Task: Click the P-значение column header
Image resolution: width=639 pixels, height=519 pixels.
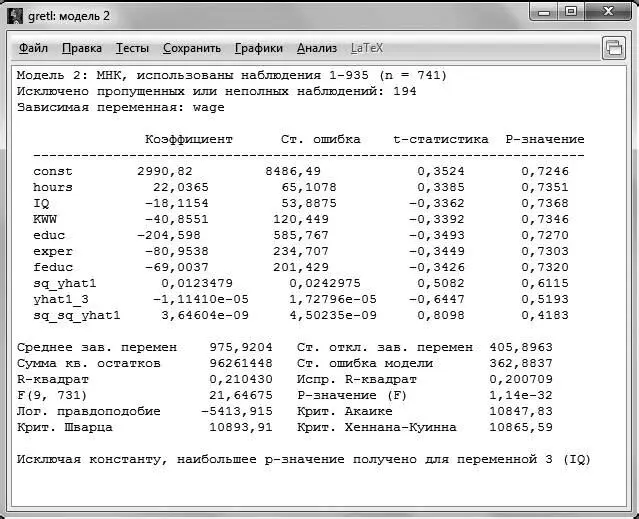Action: point(545,139)
